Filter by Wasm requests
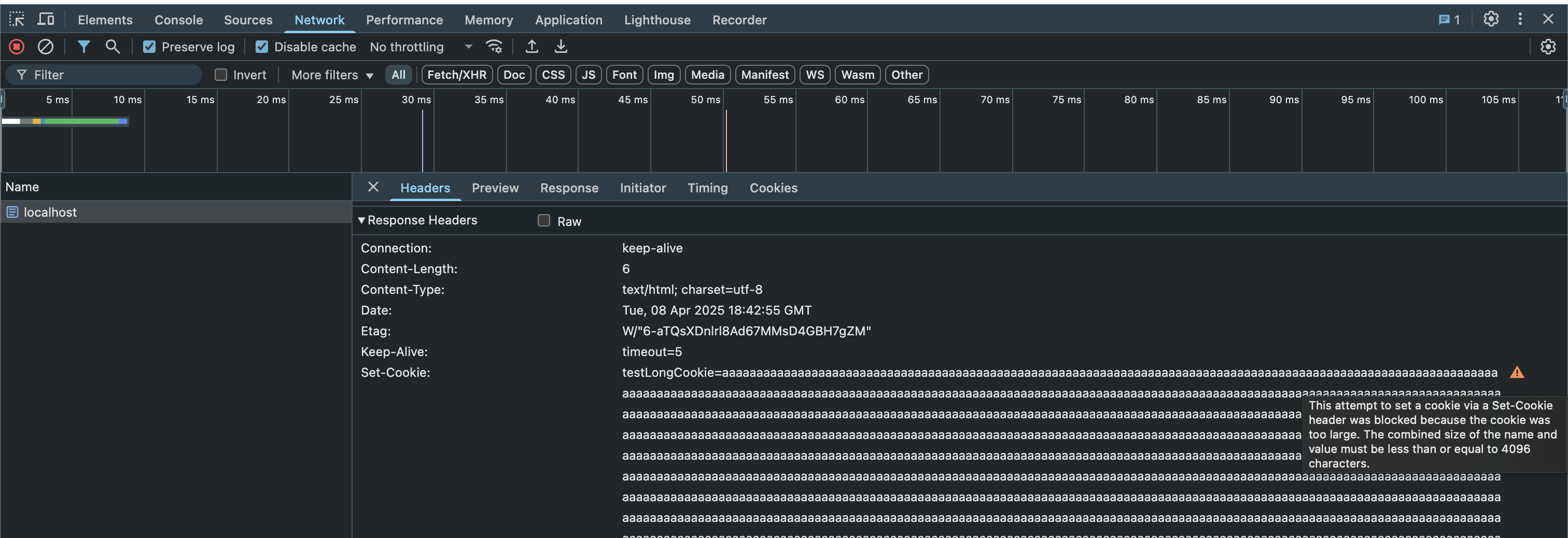Screen dimensions: 1568x538 (858, 75)
